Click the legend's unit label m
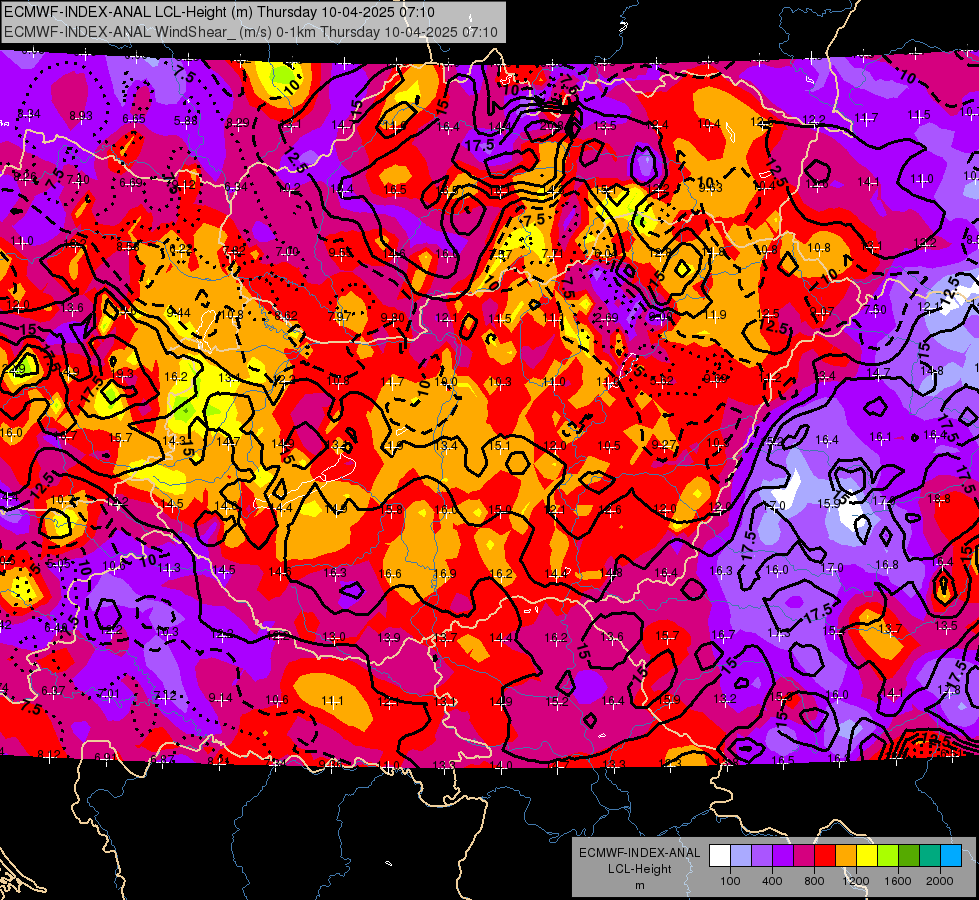This screenshot has width=979, height=900. 639,885
